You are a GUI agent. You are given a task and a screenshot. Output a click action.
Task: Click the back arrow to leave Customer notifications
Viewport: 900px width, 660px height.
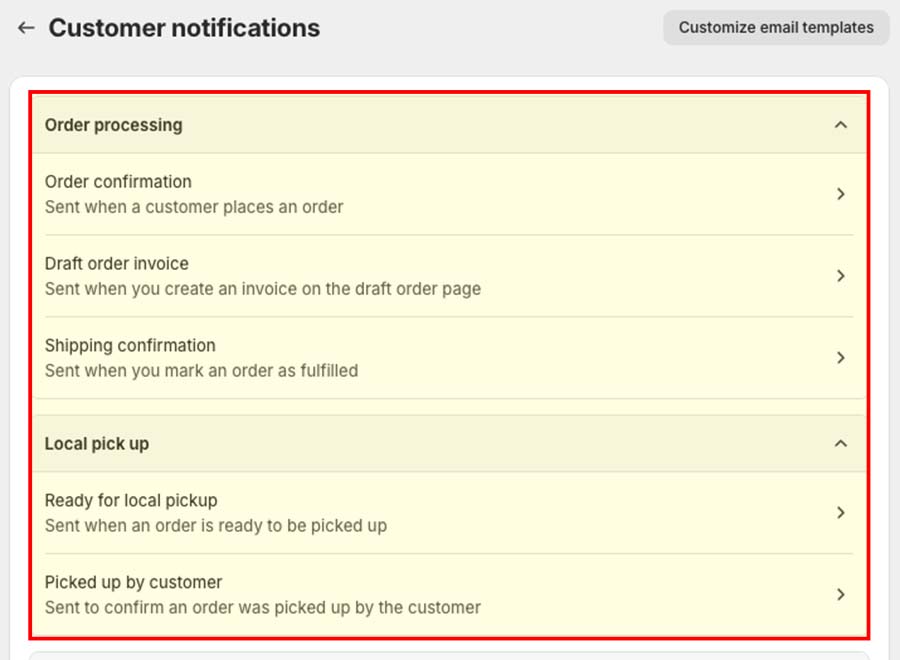pyautogui.click(x=25, y=28)
